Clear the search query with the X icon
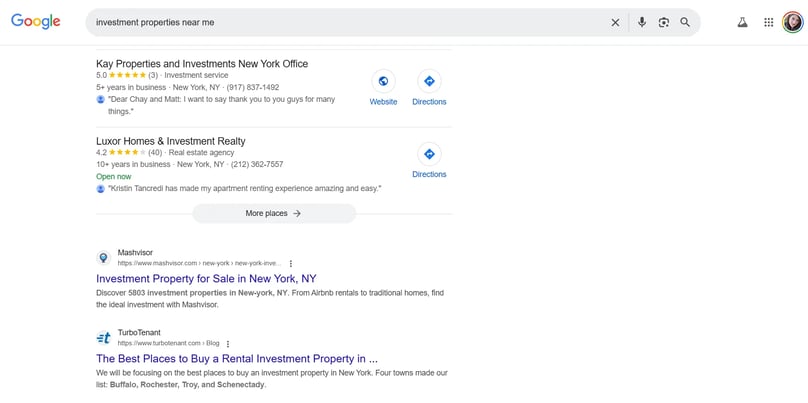The height and width of the screenshot is (403, 808). pos(615,22)
